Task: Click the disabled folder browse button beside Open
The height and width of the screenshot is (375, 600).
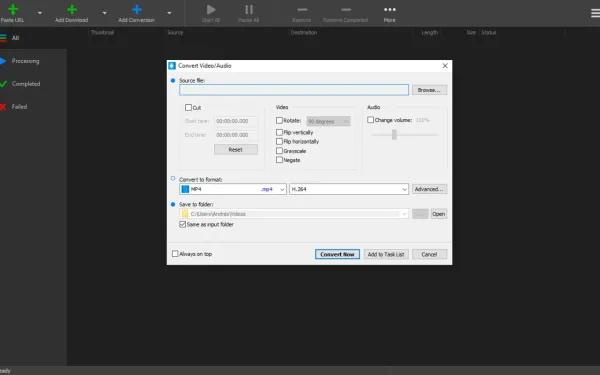Action: (x=420, y=214)
